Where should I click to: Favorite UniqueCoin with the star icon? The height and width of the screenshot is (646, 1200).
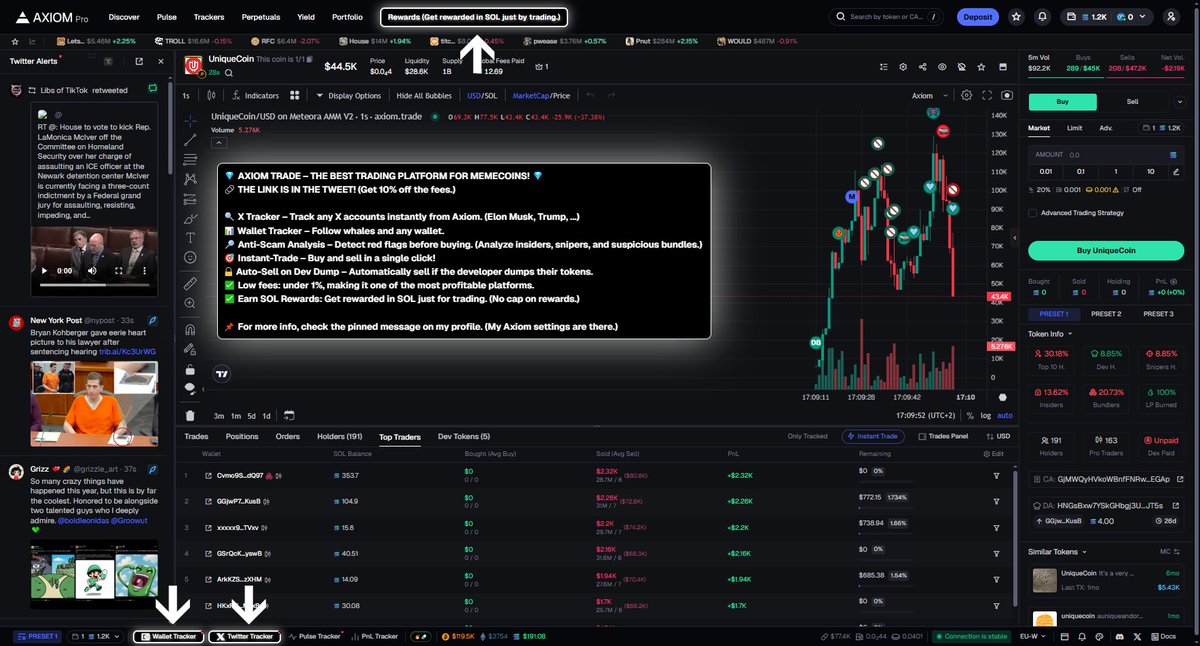tap(980, 66)
